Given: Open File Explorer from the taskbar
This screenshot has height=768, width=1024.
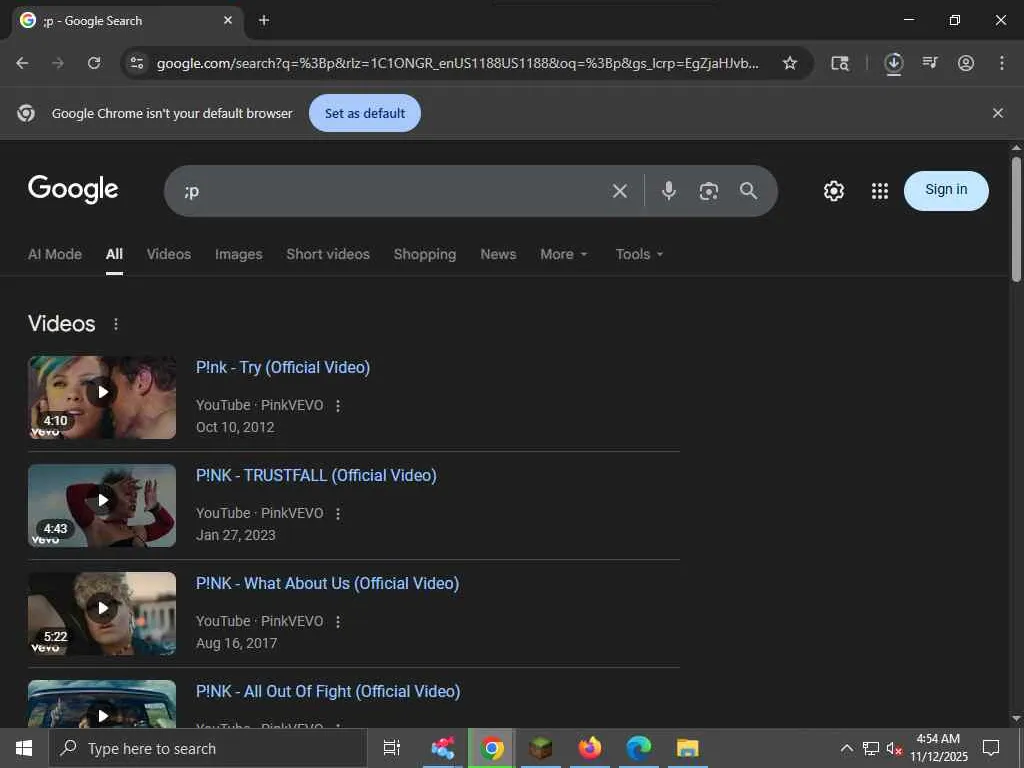Looking at the screenshot, I should coord(688,748).
